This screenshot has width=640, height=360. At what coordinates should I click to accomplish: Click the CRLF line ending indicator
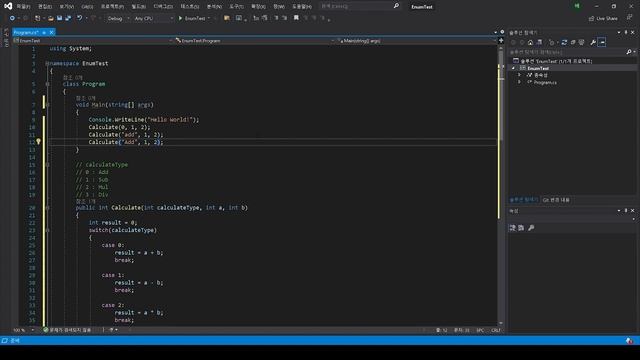[496, 330]
